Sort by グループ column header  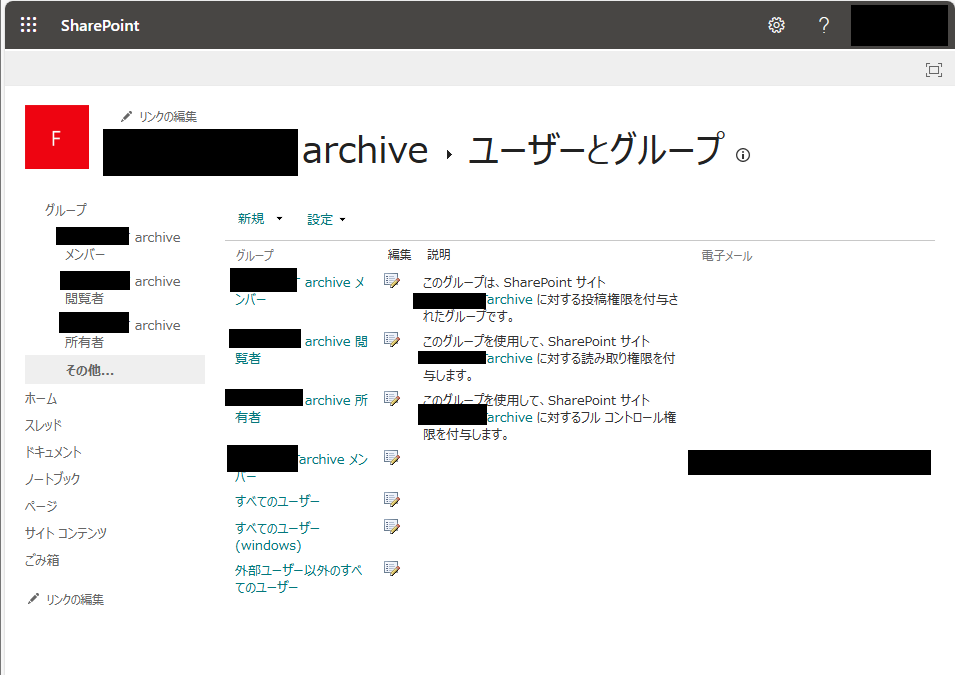[x=255, y=255]
